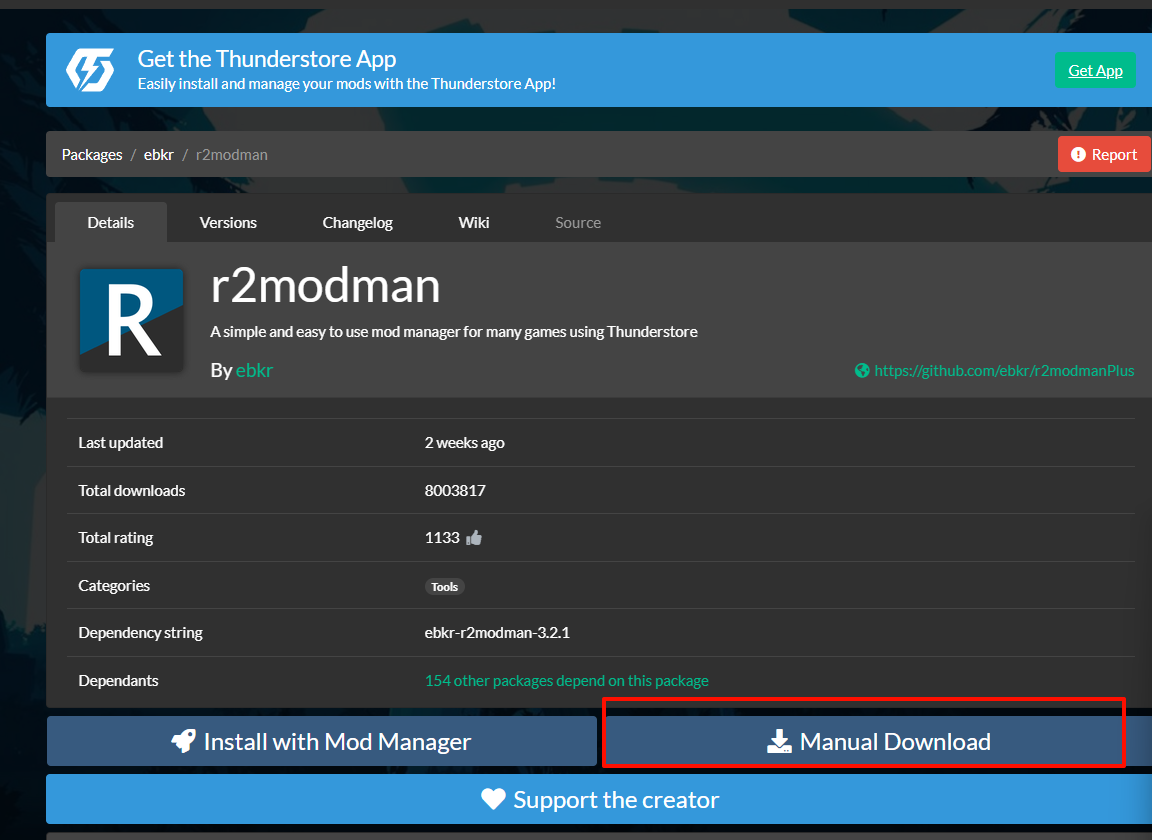The height and width of the screenshot is (840, 1152).
Task: Click the 'Categories' label
Action: [x=114, y=586]
